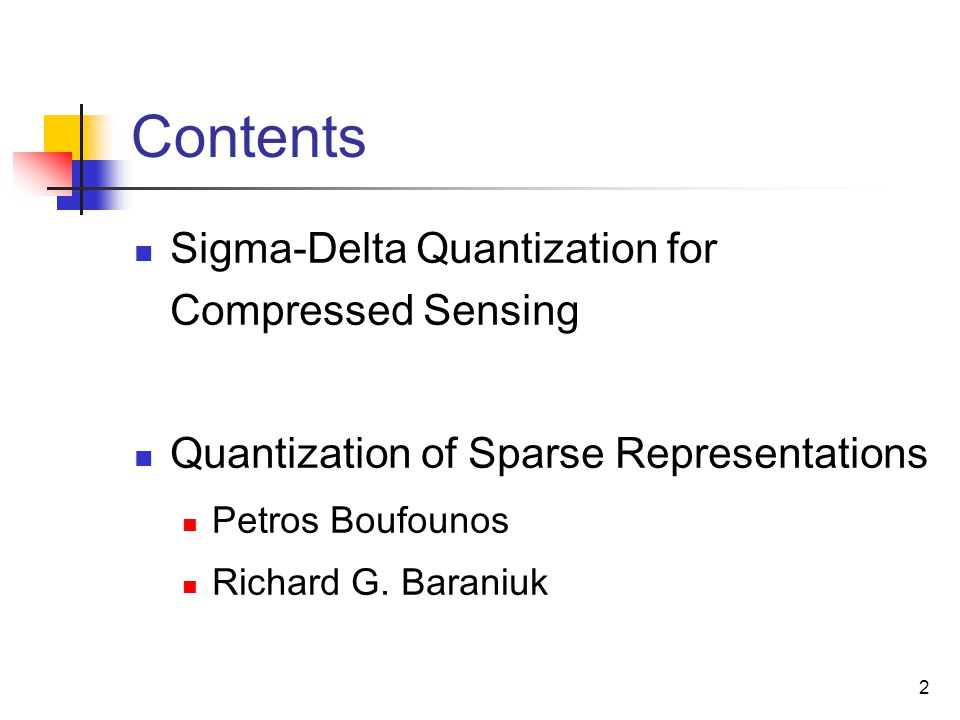The image size is (960, 720).
Task: Click the Contents slide title
Action: pos(249,137)
